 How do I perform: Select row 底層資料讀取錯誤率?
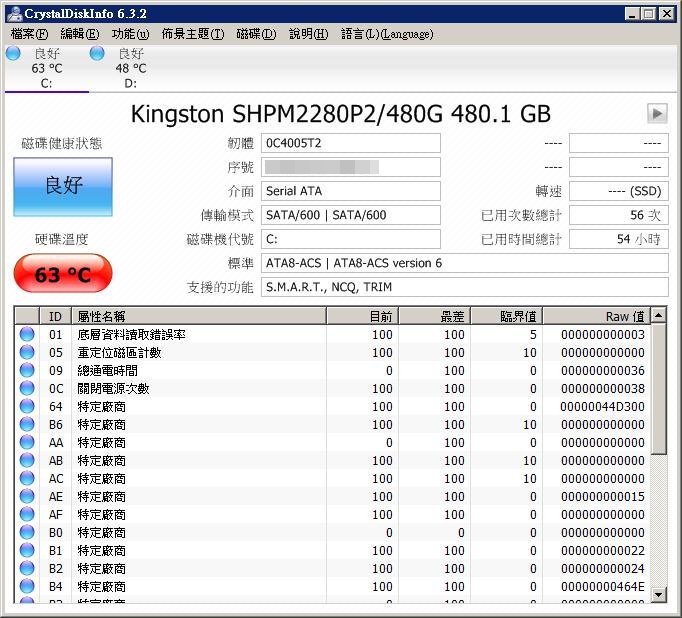pos(332,334)
